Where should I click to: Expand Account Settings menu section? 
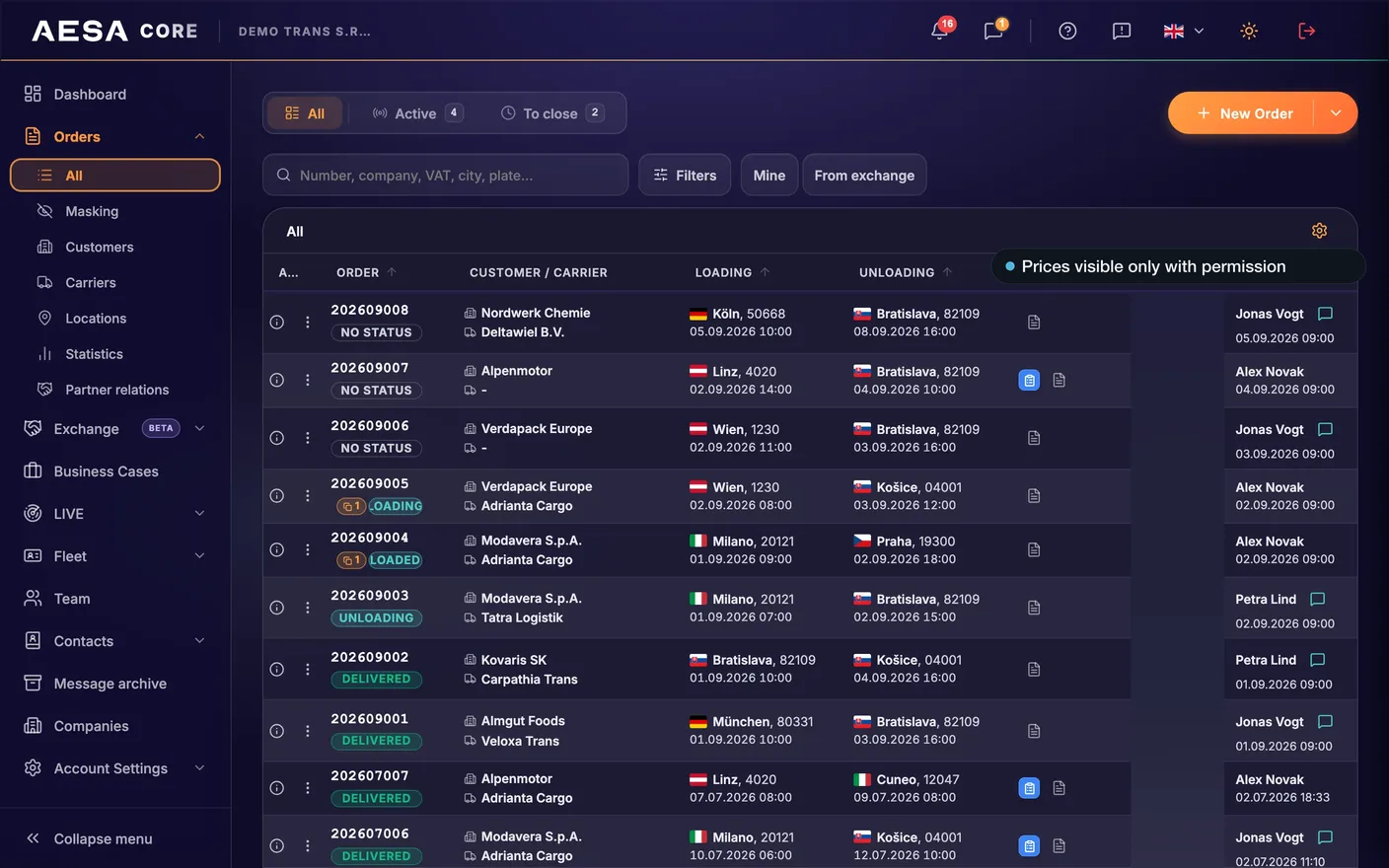pos(199,767)
